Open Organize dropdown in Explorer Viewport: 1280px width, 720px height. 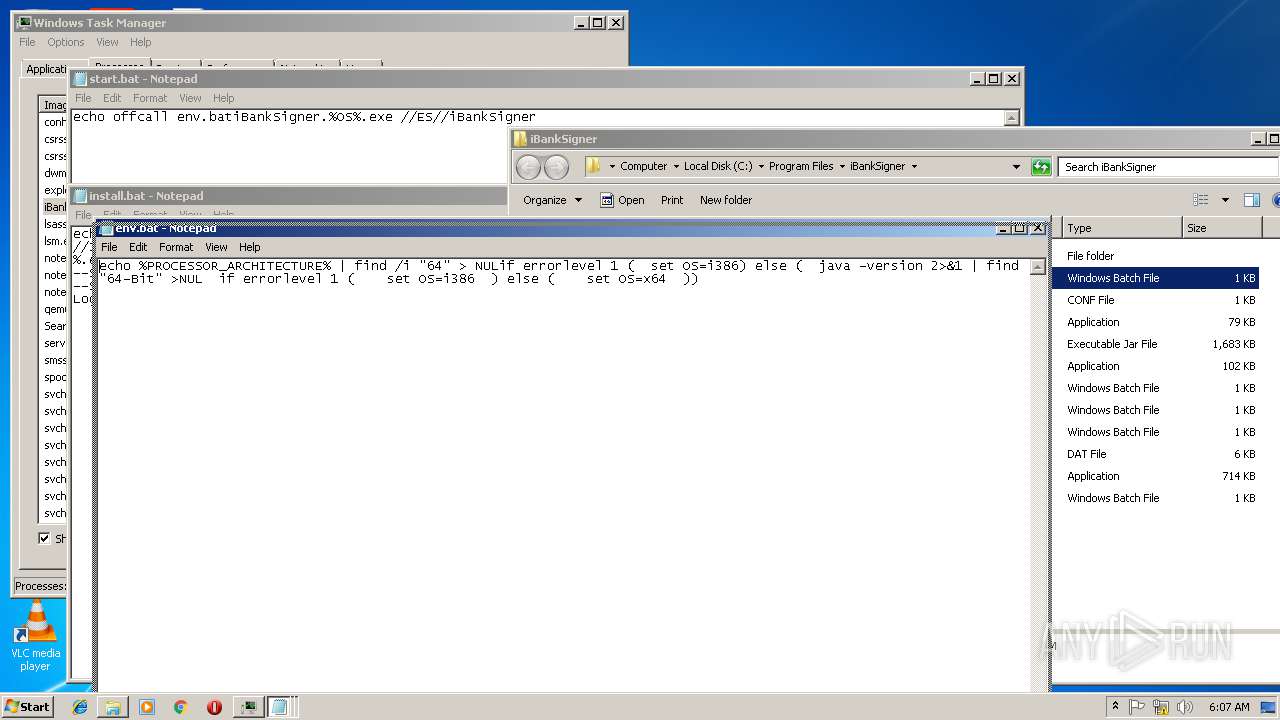click(x=552, y=200)
